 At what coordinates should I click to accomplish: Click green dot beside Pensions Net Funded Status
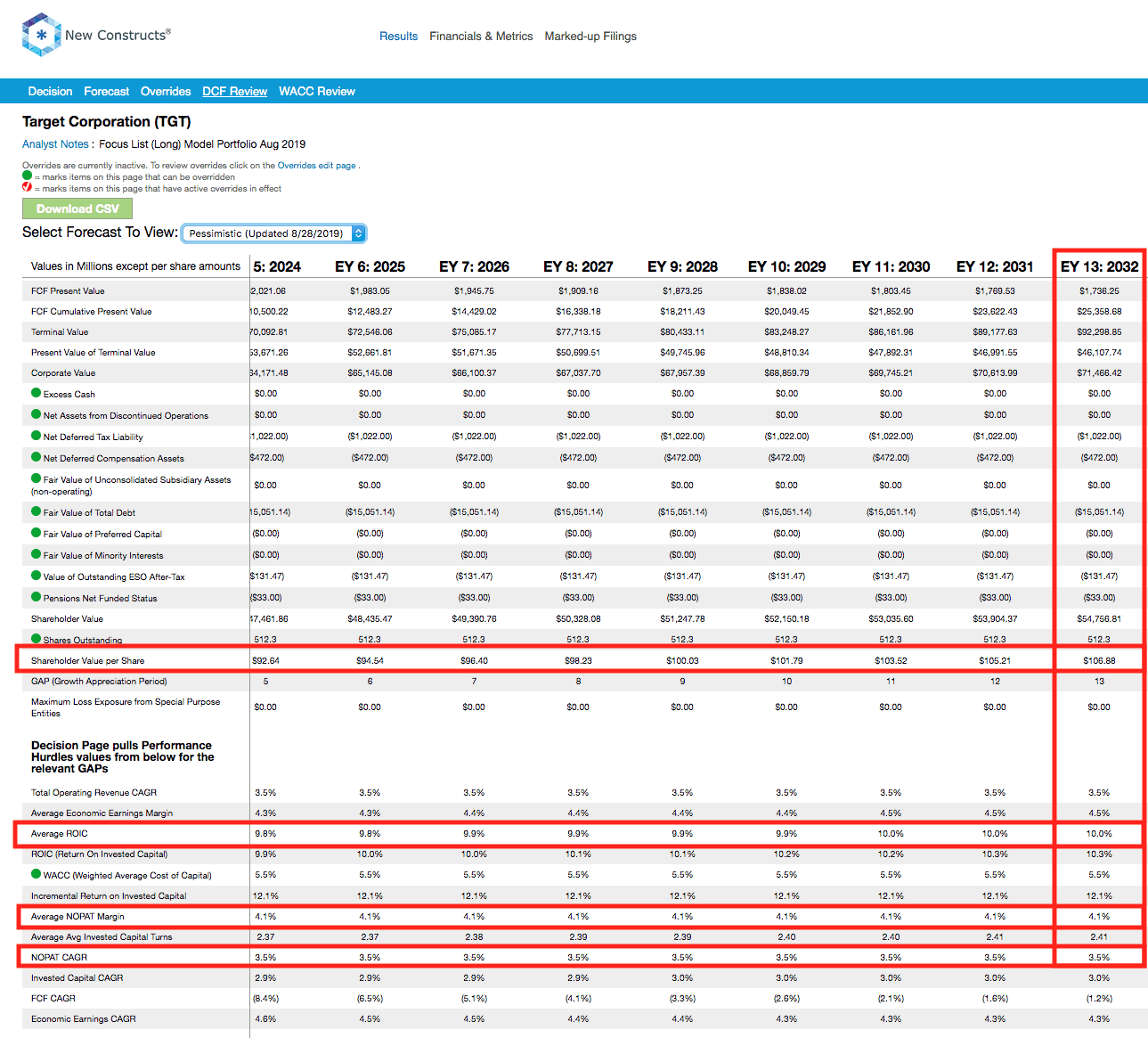click(x=37, y=597)
